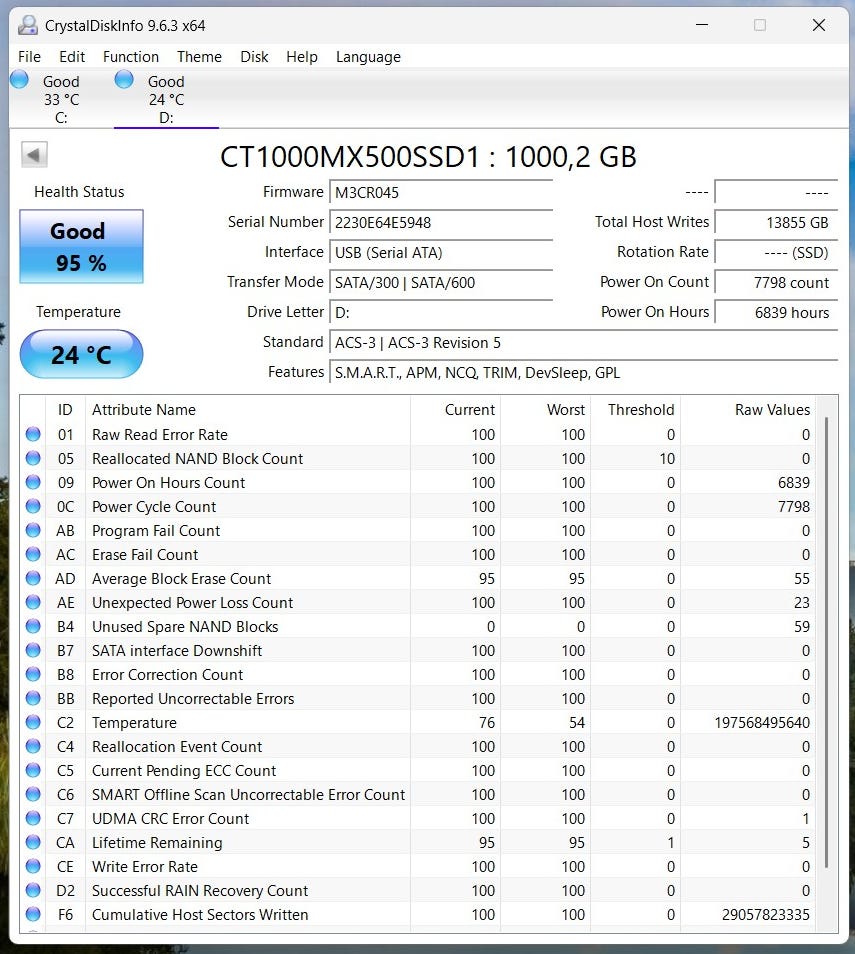The height and width of the screenshot is (954, 855).
Task: Open the Edit menu
Action: [x=72, y=57]
